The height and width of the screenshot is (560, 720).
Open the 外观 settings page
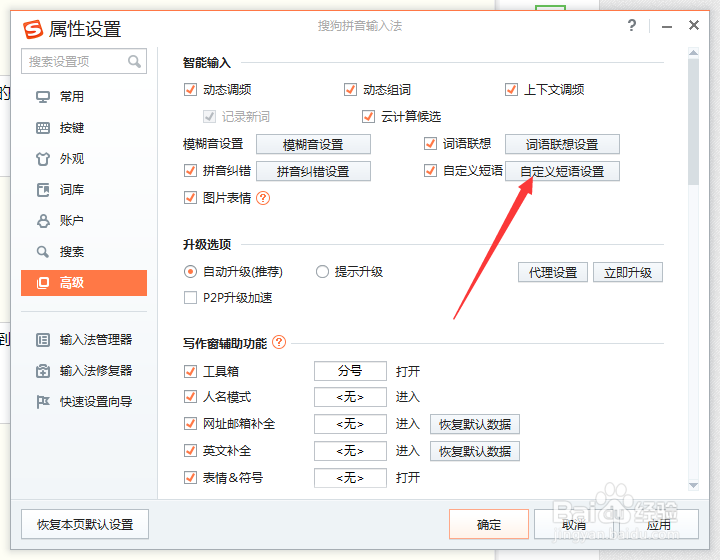pos(84,159)
